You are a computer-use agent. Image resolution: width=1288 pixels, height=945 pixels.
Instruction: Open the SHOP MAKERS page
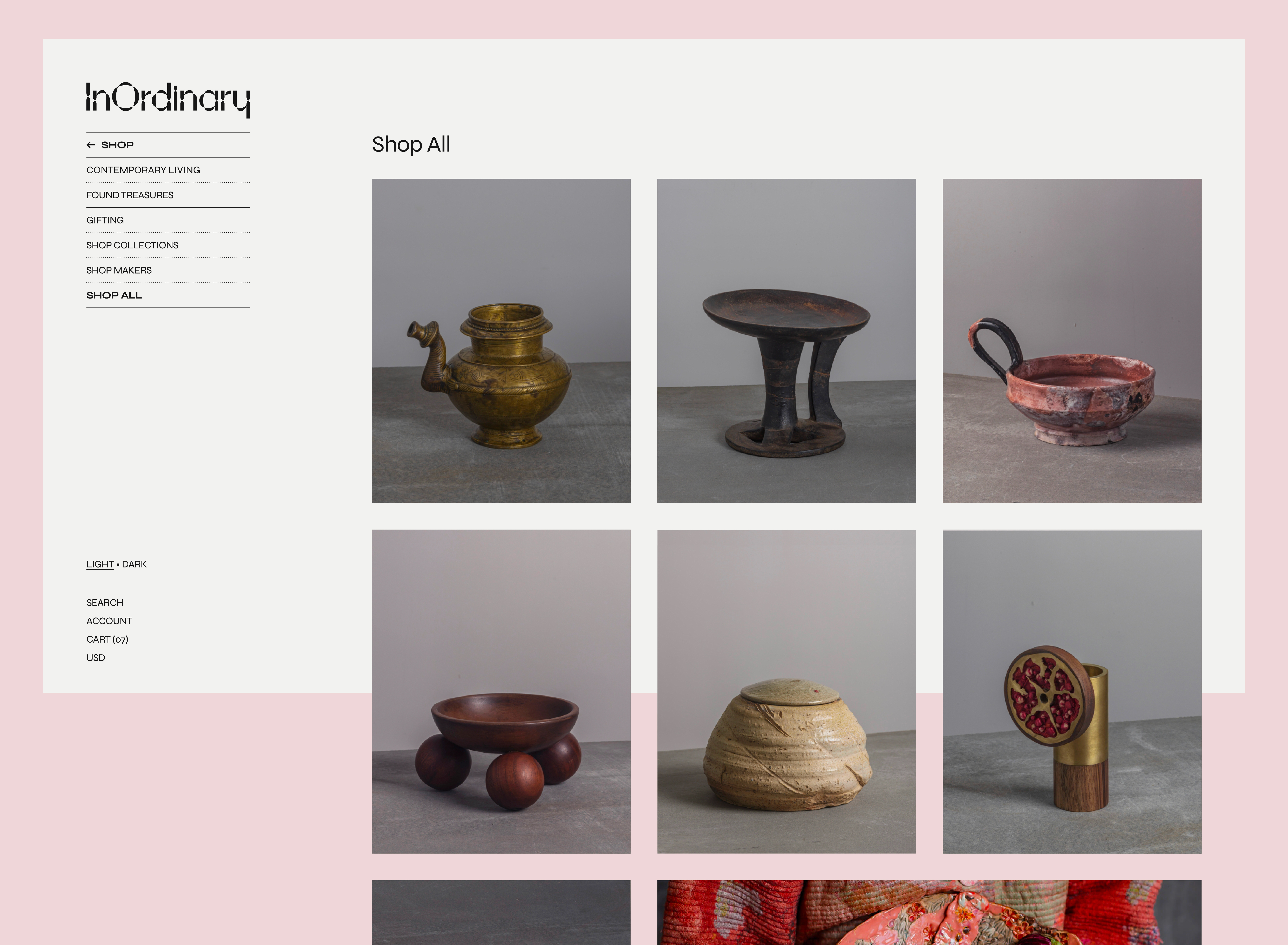tap(119, 270)
